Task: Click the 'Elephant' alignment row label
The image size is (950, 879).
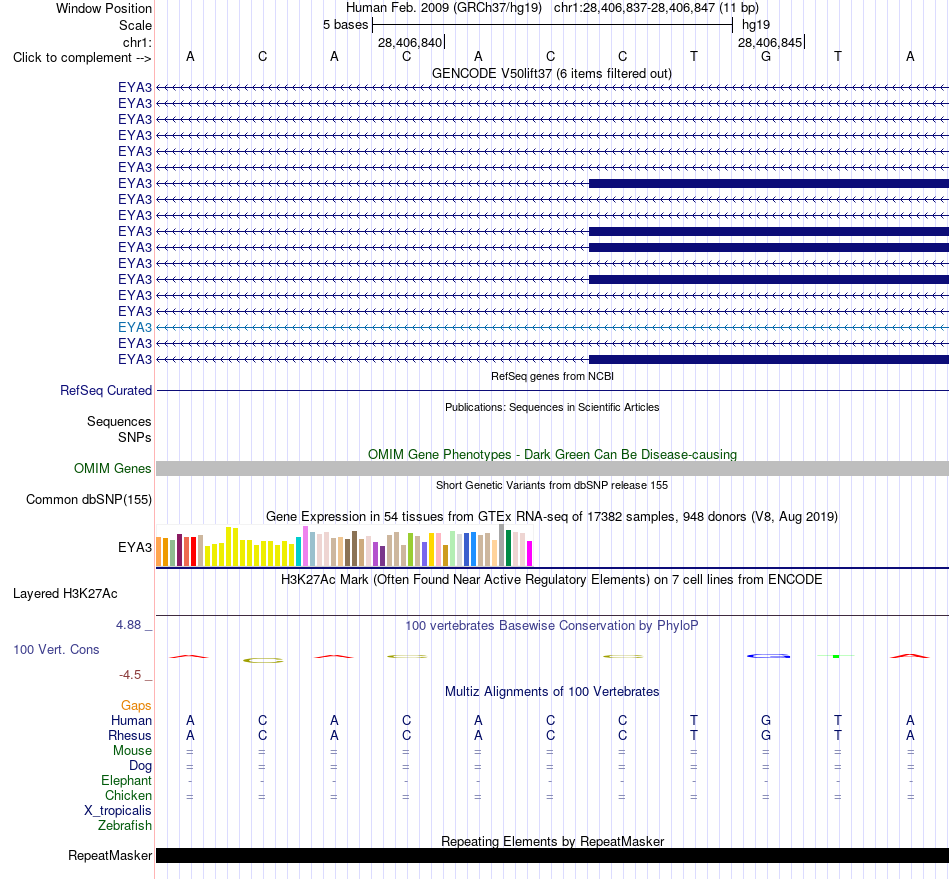Action: tap(127, 781)
